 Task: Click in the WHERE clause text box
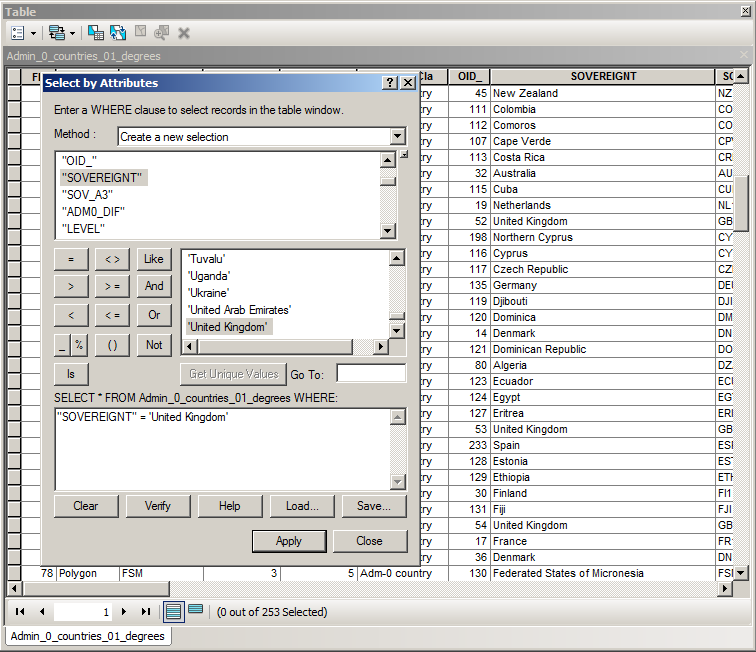pyautogui.click(x=223, y=449)
